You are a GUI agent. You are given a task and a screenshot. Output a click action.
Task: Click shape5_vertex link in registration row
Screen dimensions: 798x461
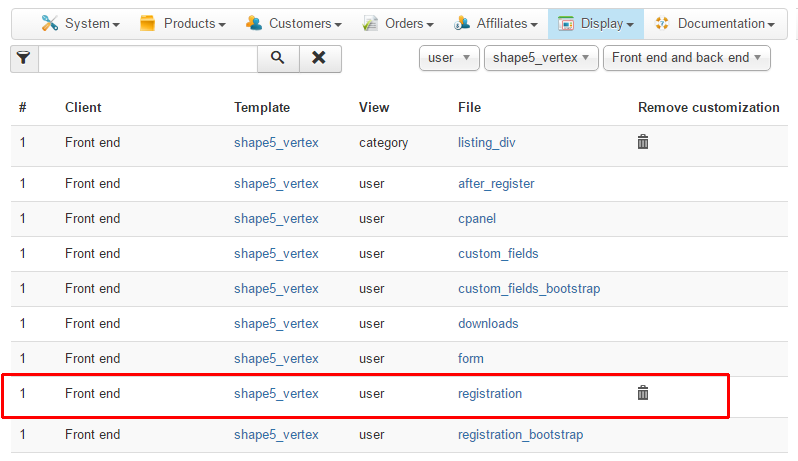coord(276,394)
